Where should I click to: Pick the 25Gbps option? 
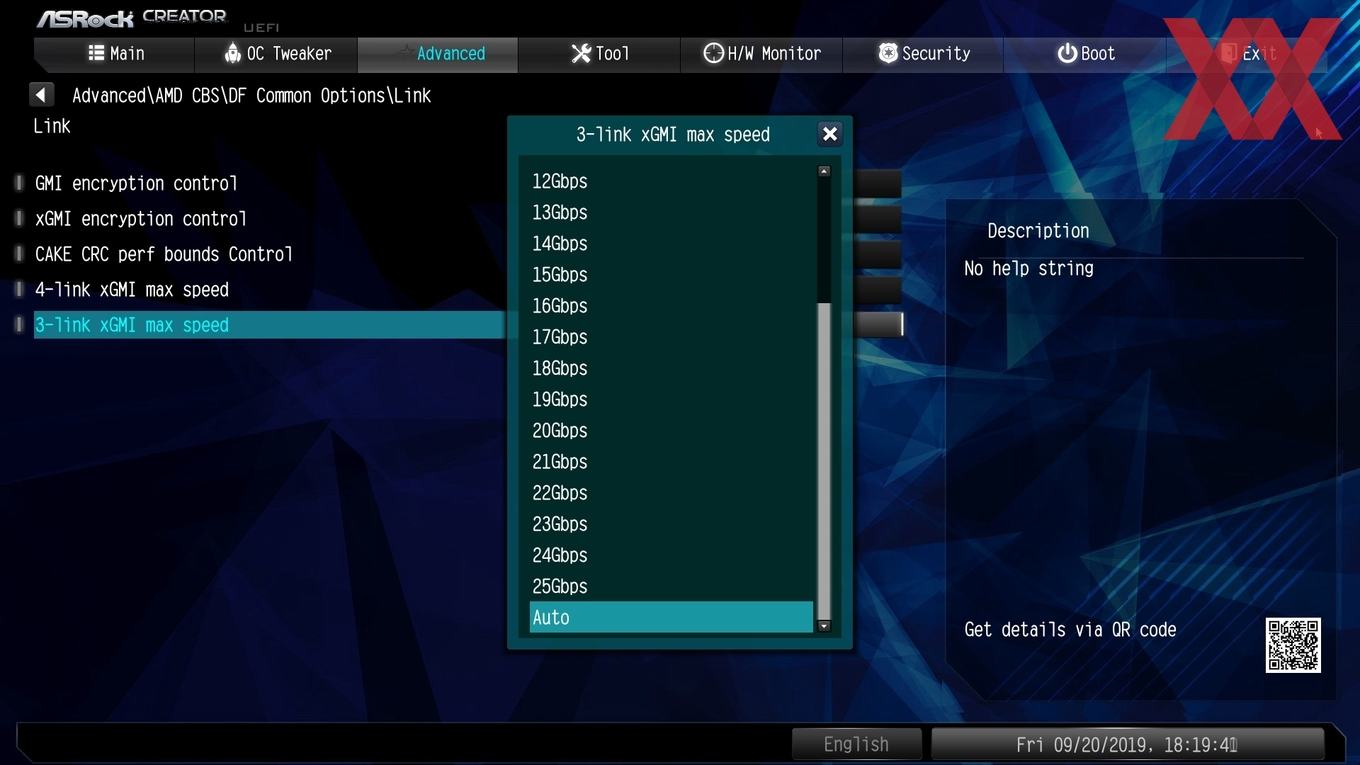[671, 586]
